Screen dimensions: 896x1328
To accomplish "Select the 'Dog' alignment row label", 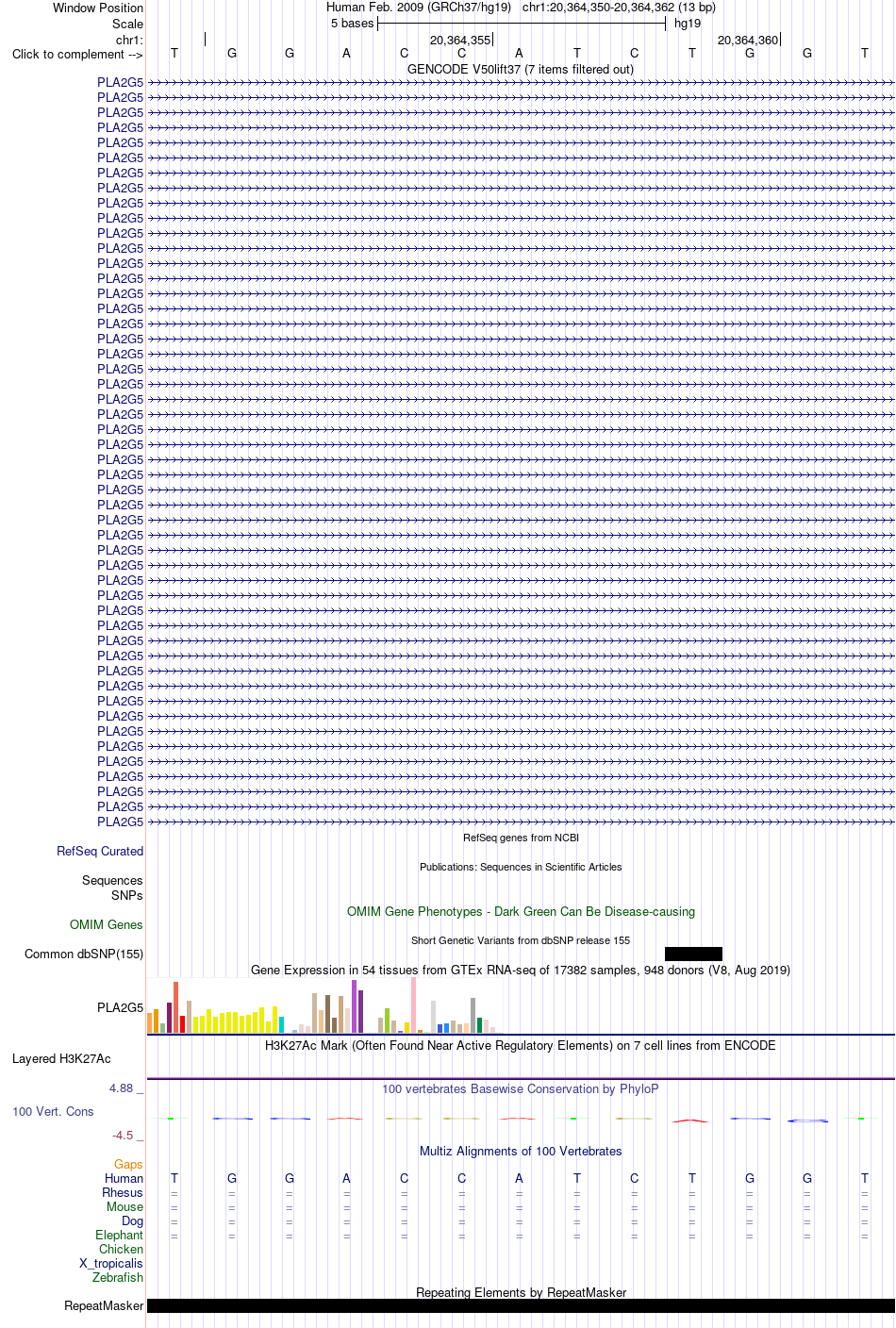I will (133, 1220).
